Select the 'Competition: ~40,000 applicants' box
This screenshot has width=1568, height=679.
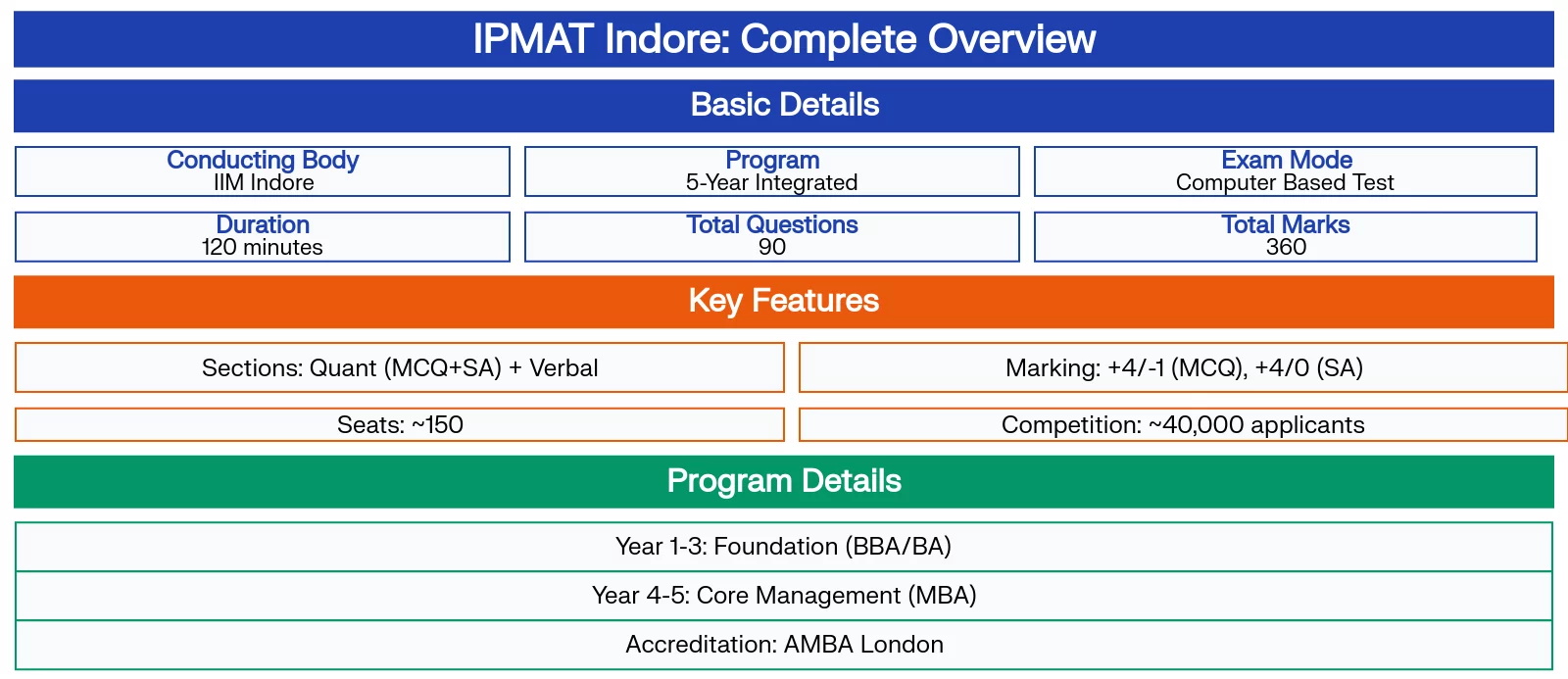1184,424
